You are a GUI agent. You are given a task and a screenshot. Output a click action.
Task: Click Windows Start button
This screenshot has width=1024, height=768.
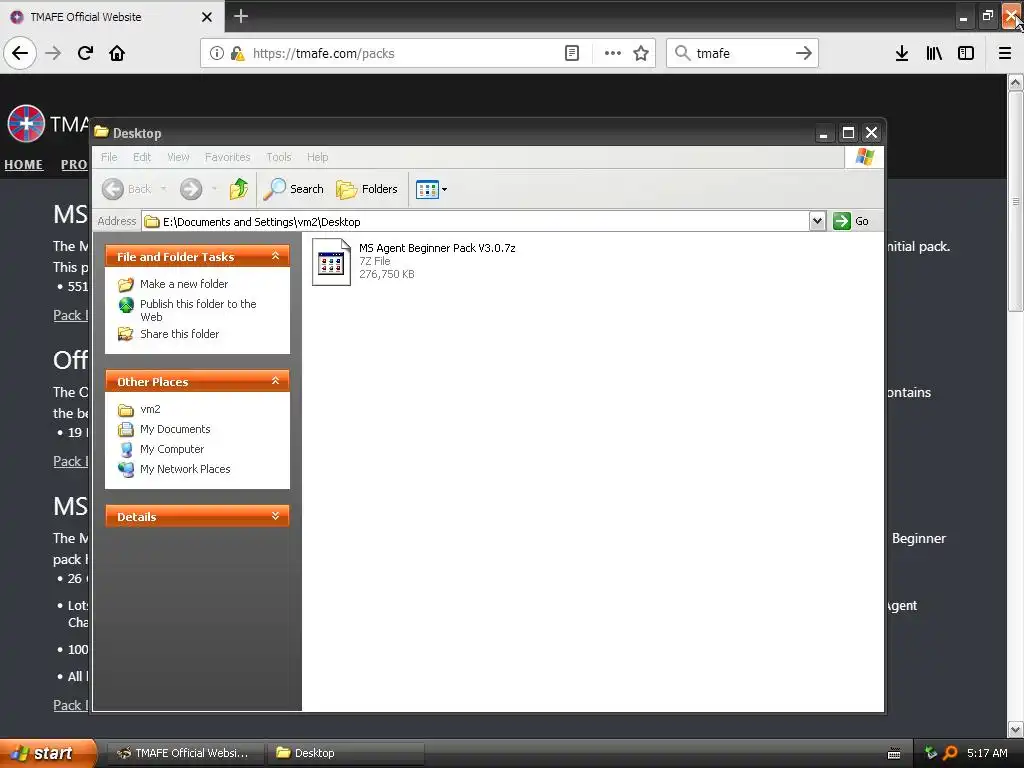tap(47, 753)
